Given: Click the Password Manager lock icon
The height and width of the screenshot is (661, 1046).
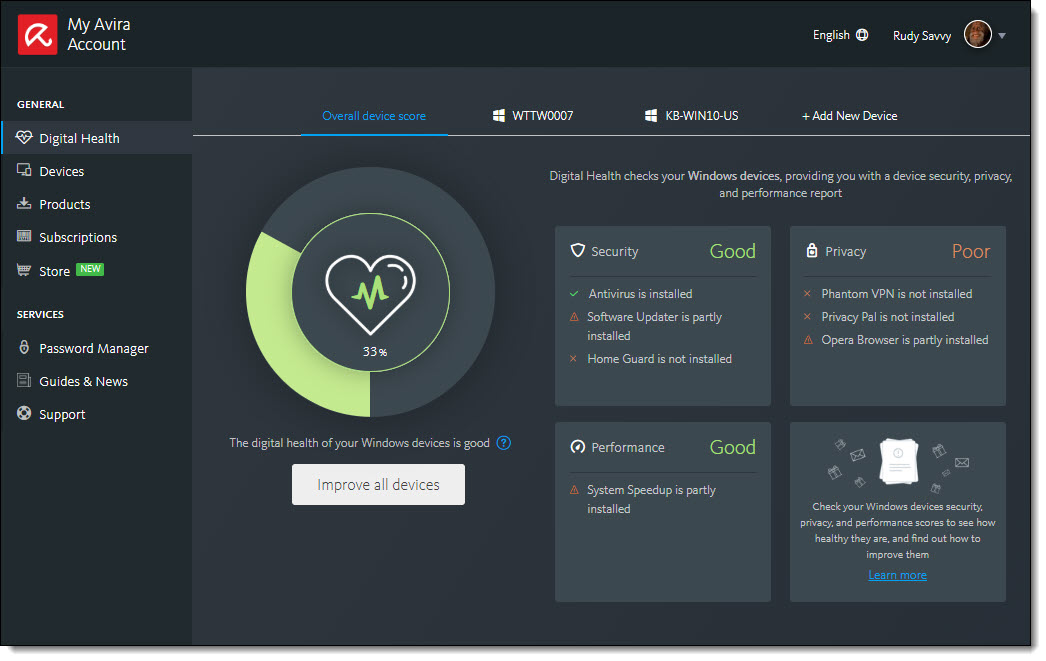Looking at the screenshot, I should click(x=24, y=347).
